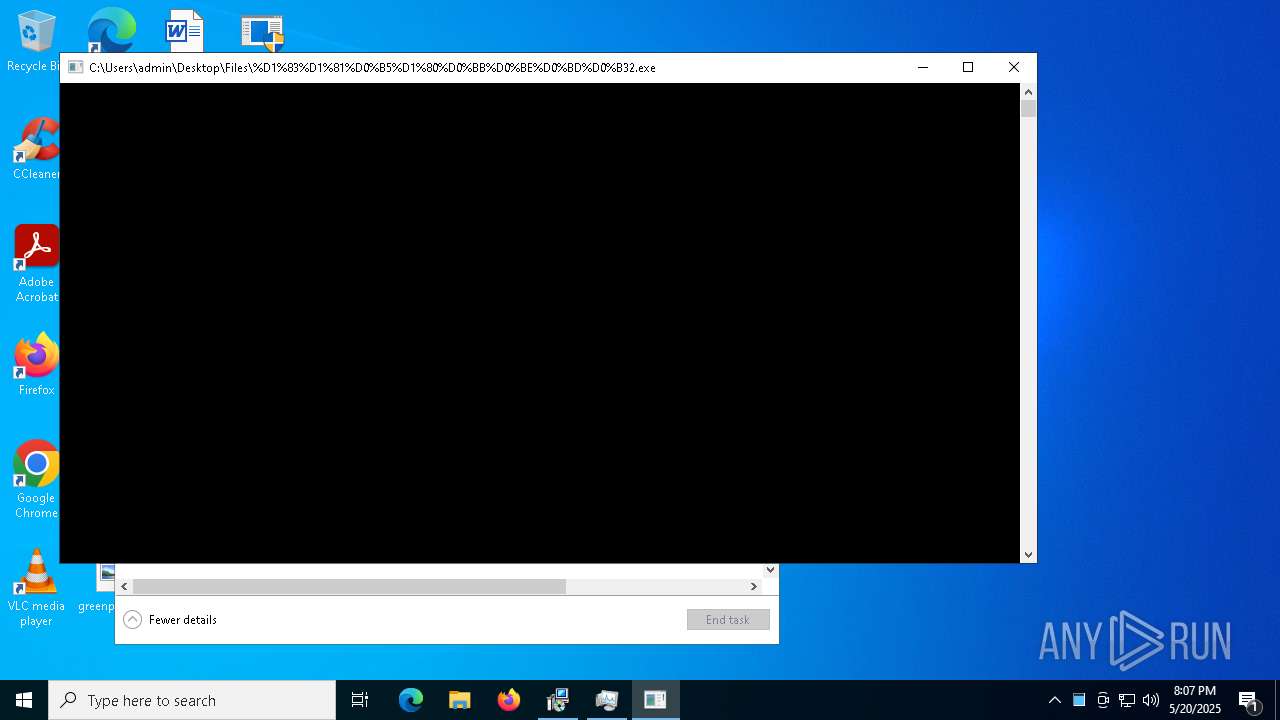Open the notification center icon
This screenshot has height=720, width=1280.
tap(1249, 700)
